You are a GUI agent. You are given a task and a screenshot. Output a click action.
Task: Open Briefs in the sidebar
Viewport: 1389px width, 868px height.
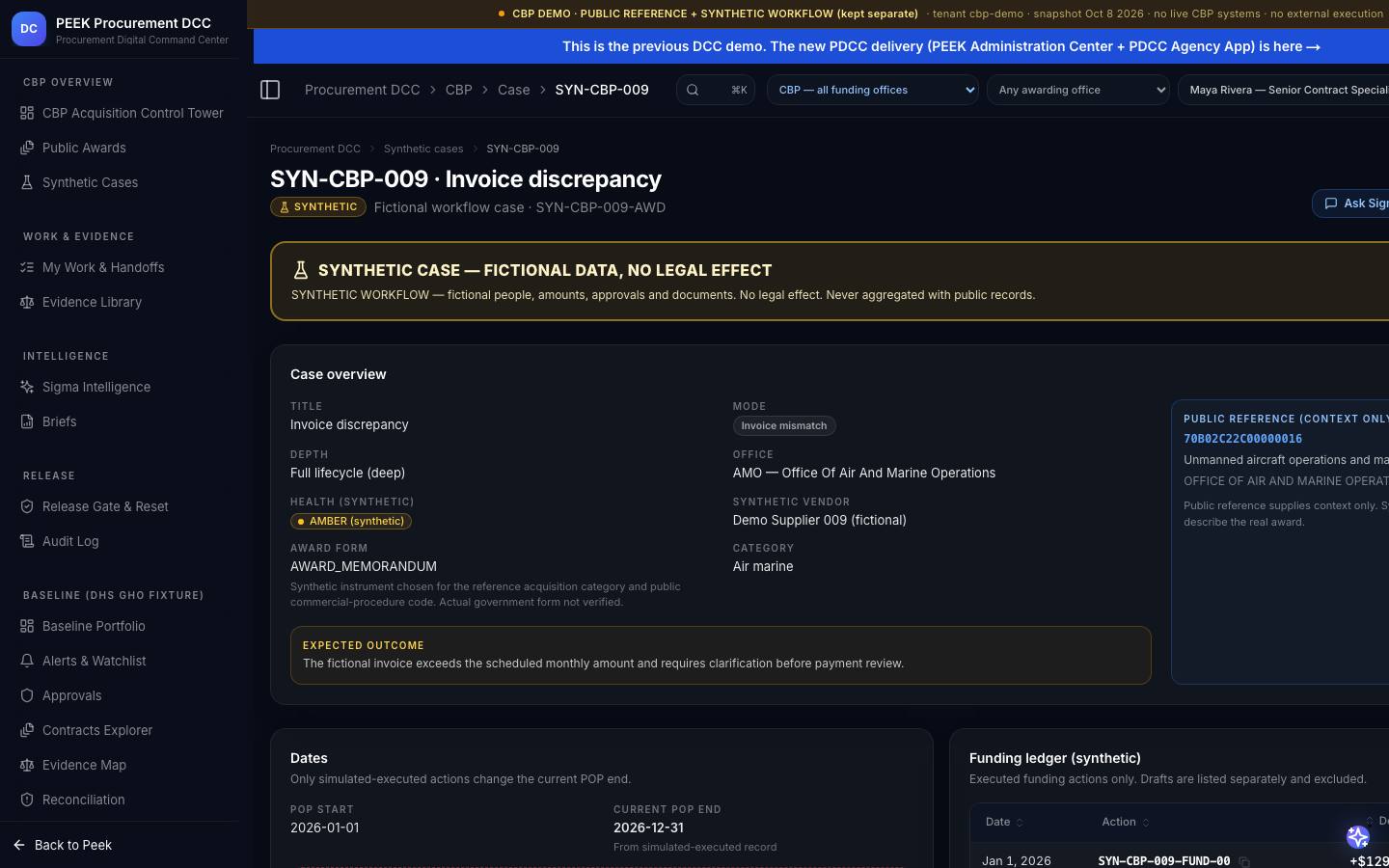[122, 421]
